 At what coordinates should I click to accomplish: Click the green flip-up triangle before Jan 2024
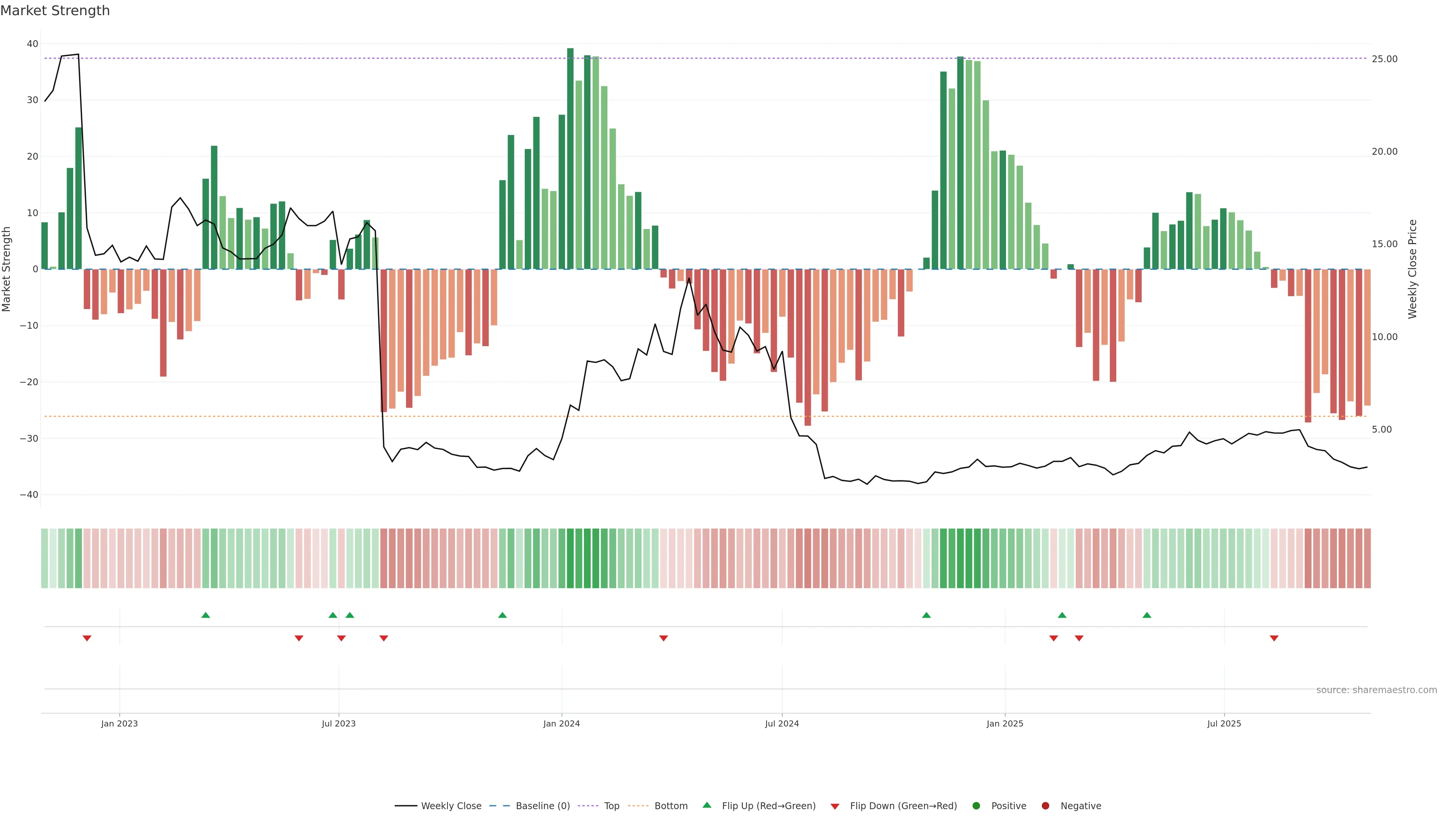point(502,615)
